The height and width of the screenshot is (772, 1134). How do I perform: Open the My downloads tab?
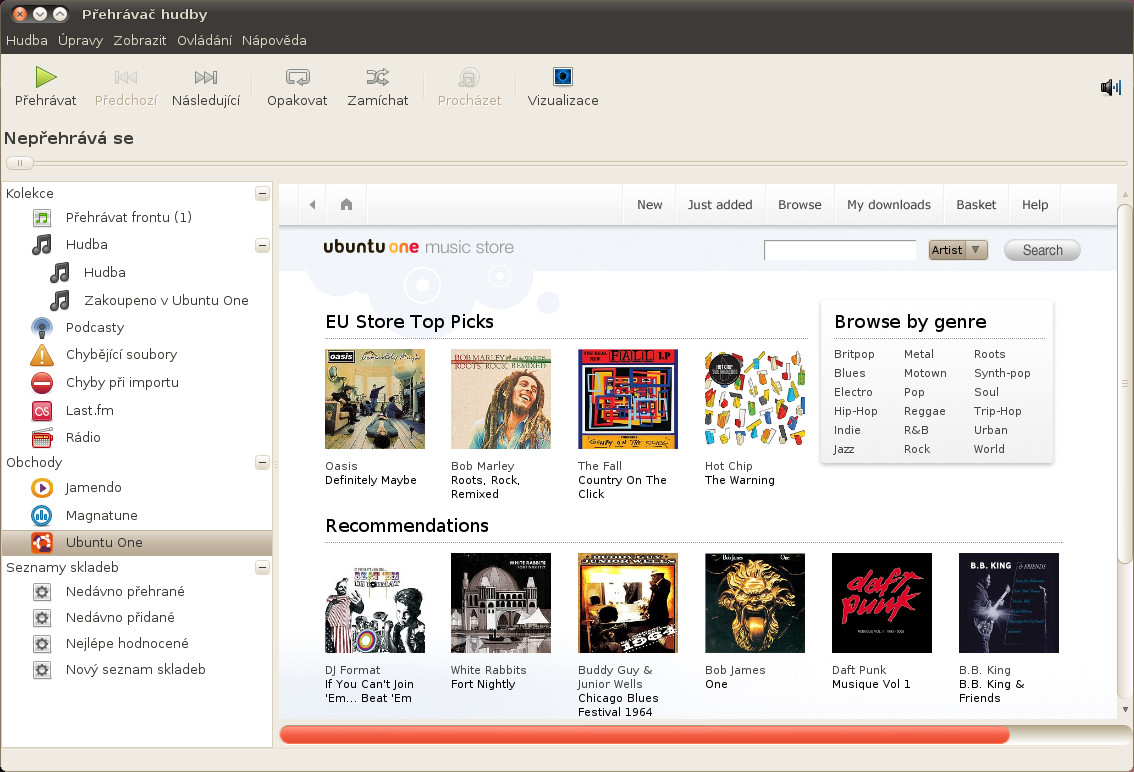[x=889, y=205]
